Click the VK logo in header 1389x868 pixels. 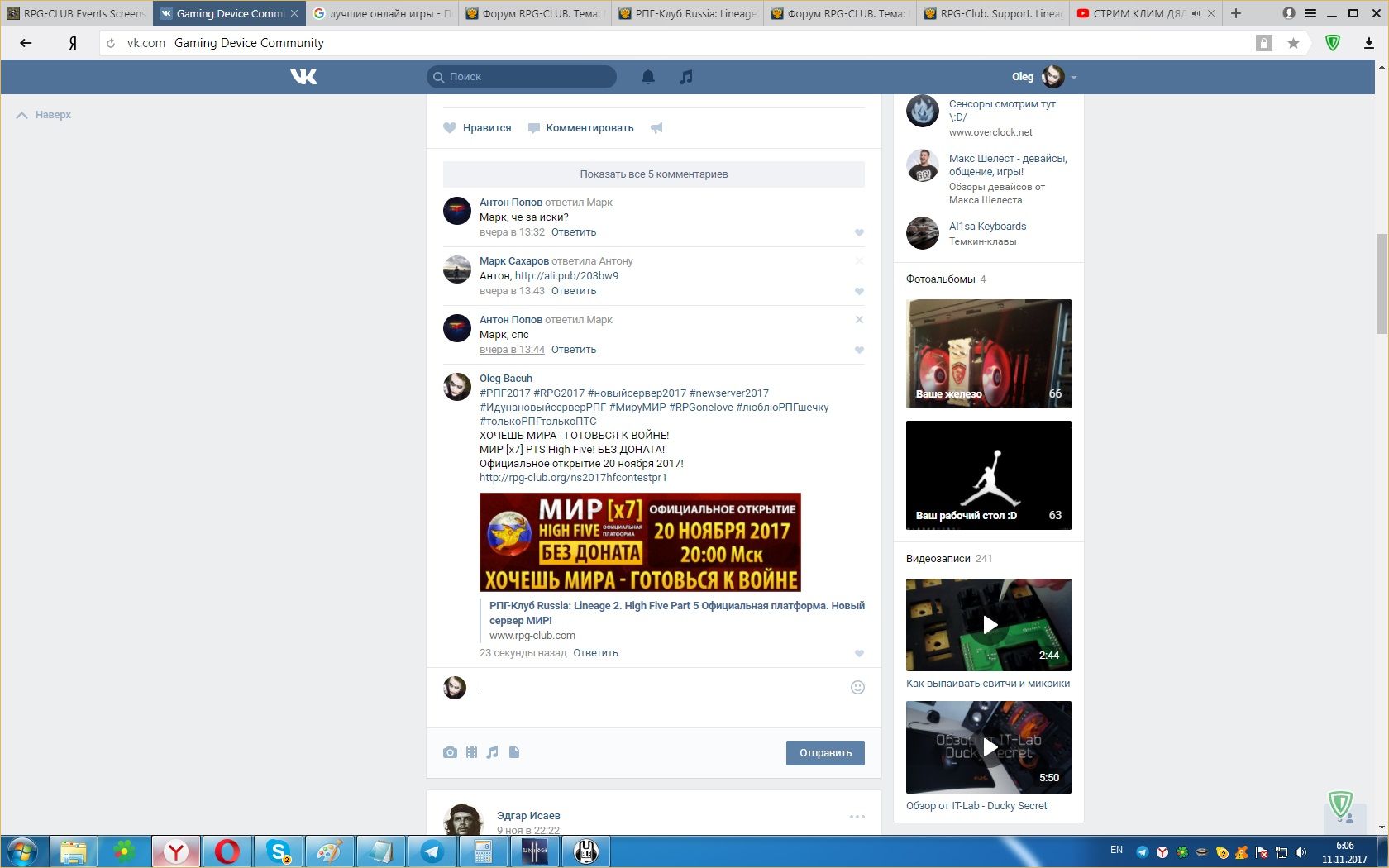(303, 77)
